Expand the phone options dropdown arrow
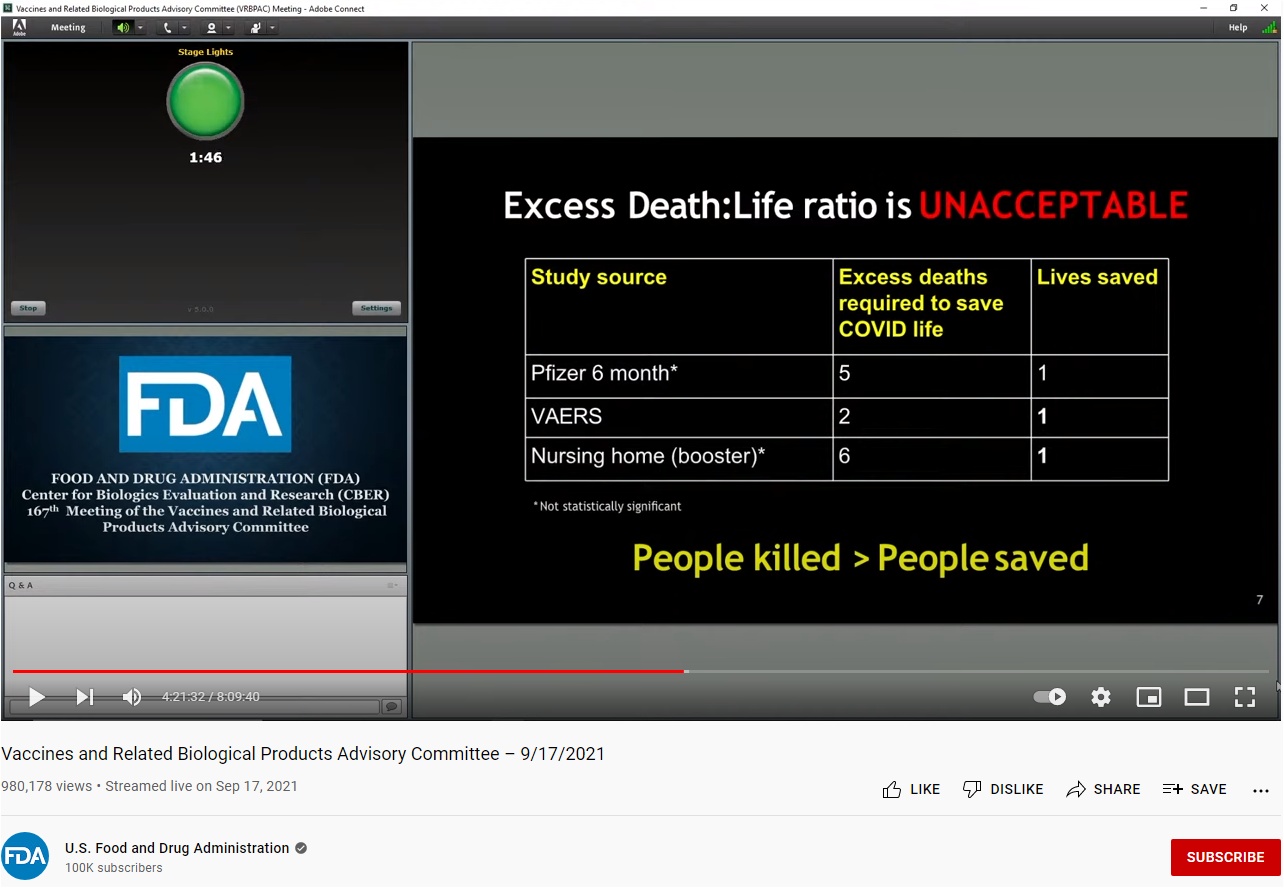1284x888 pixels. pos(185,28)
